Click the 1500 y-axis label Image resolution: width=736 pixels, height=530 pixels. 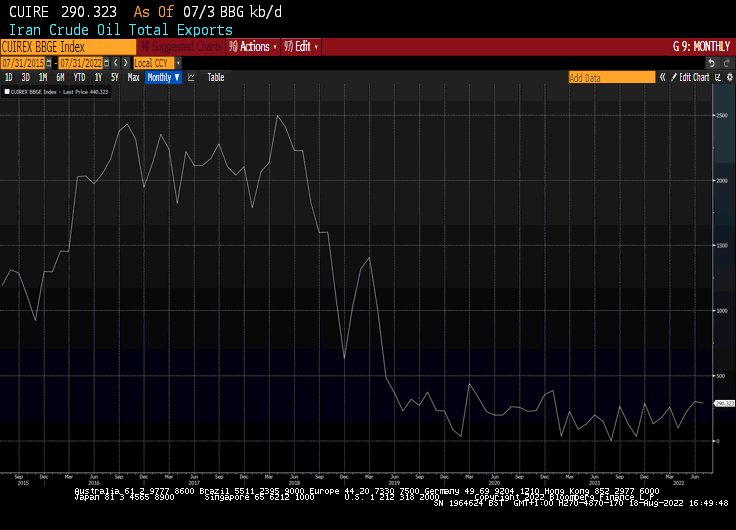[722, 246]
